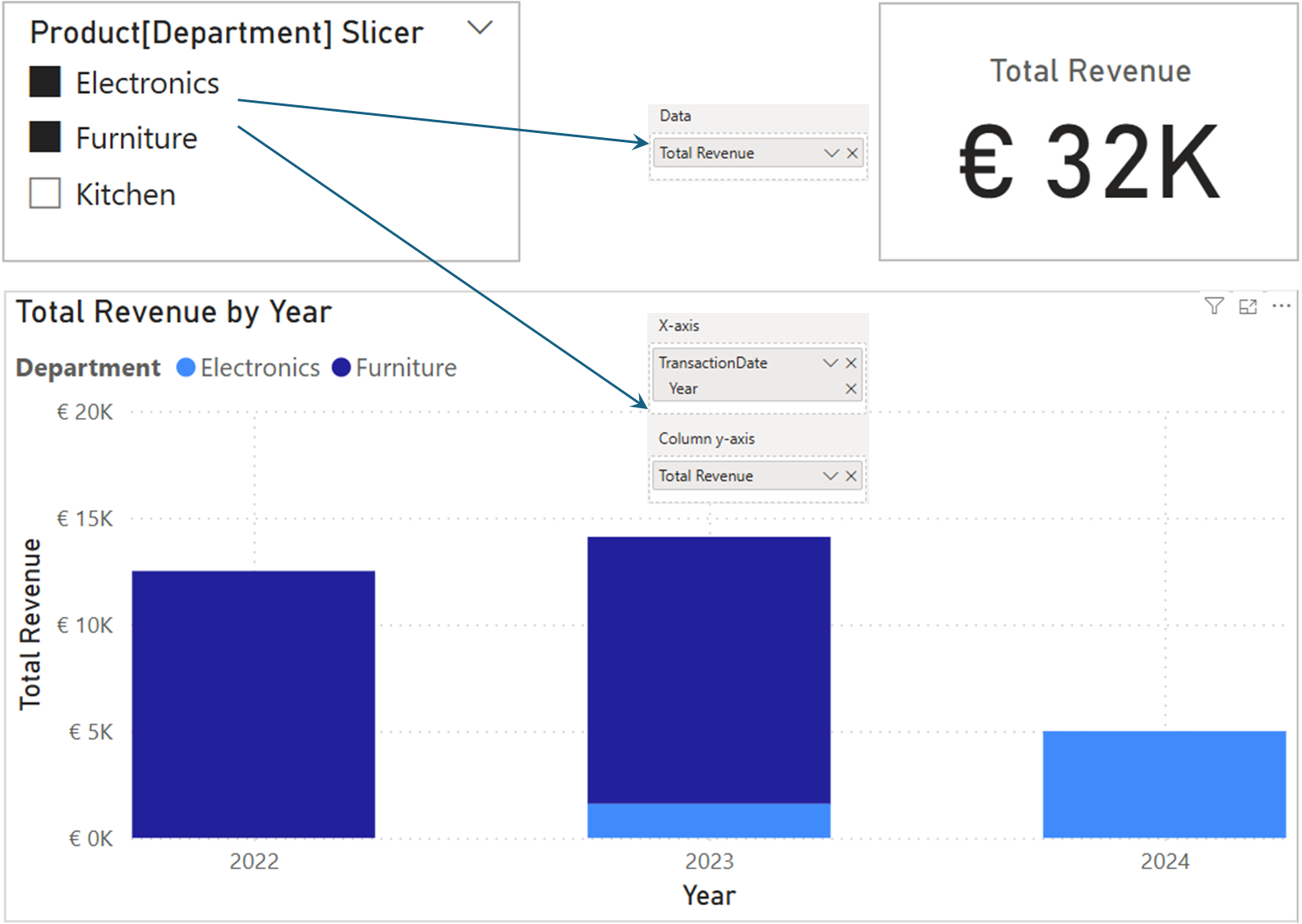Image resolution: width=1302 pixels, height=924 pixels.
Task: Open the Data well Total Revenue dropdown
Action: pos(831,154)
